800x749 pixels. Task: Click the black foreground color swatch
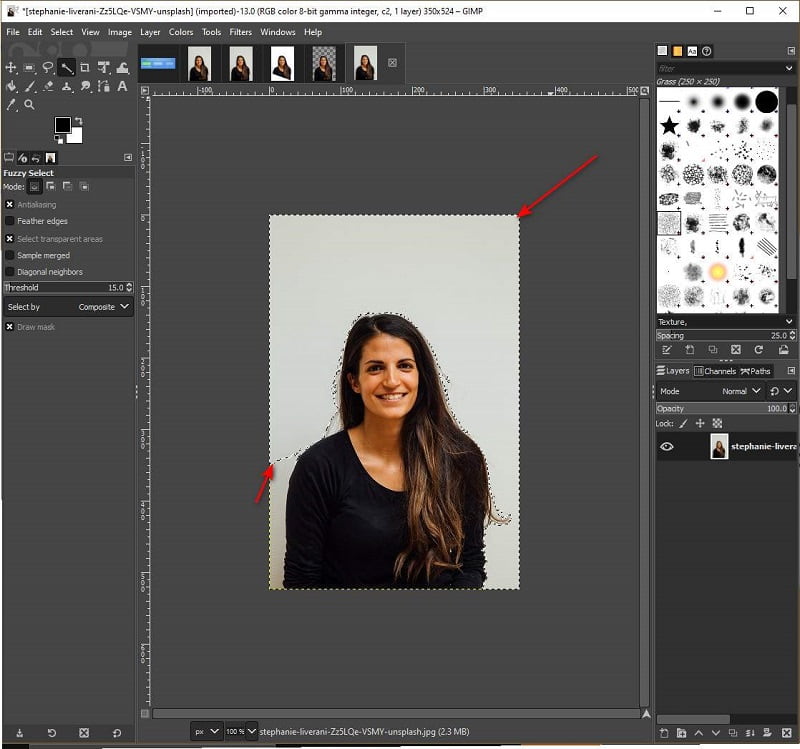[62, 125]
